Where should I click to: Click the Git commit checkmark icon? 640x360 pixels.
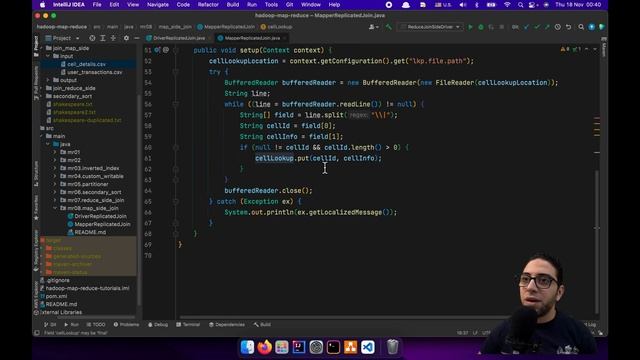point(537,27)
